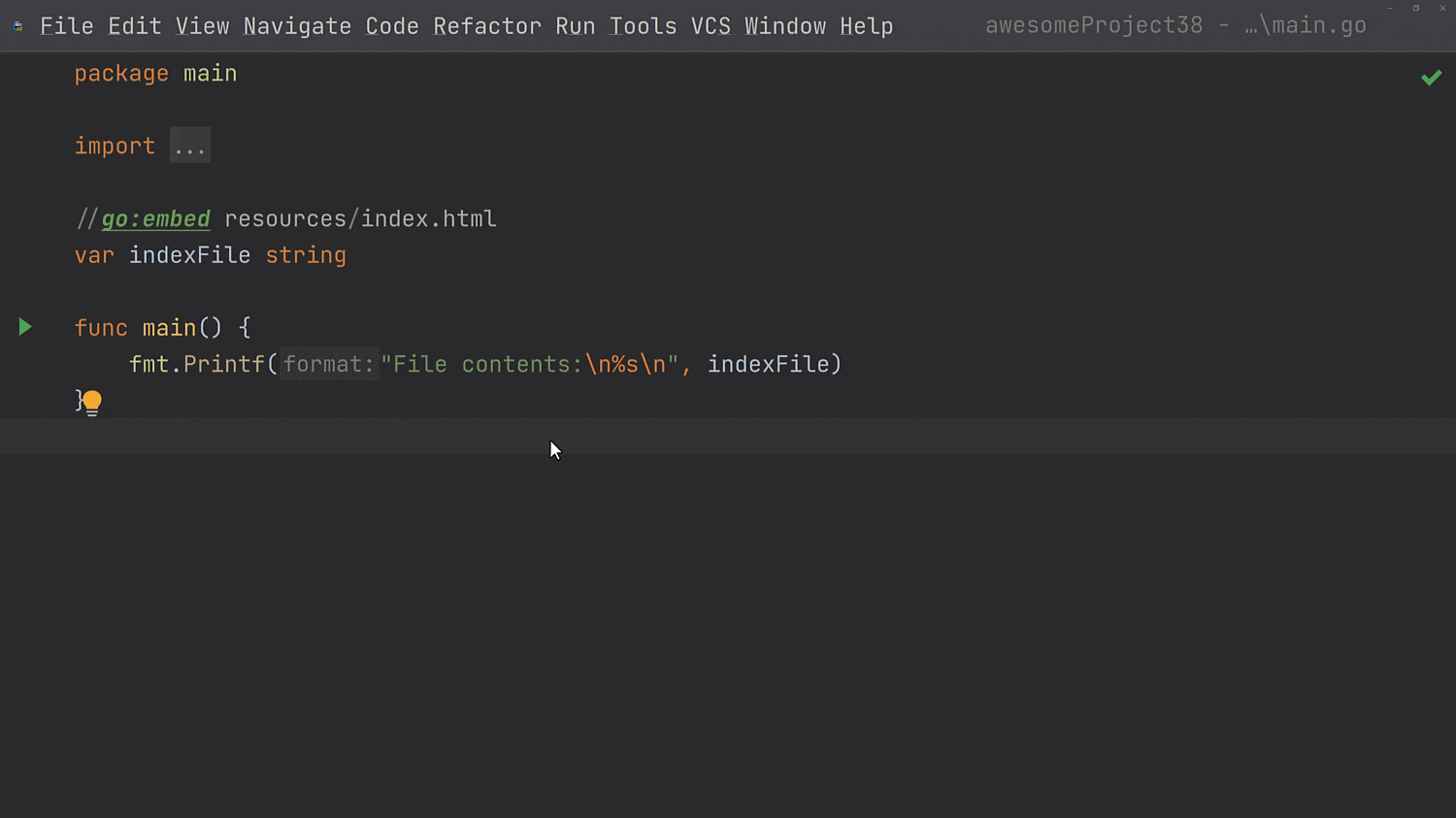The width and height of the screenshot is (1456, 818).
Task: Open the VCS menu
Action: [710, 26]
